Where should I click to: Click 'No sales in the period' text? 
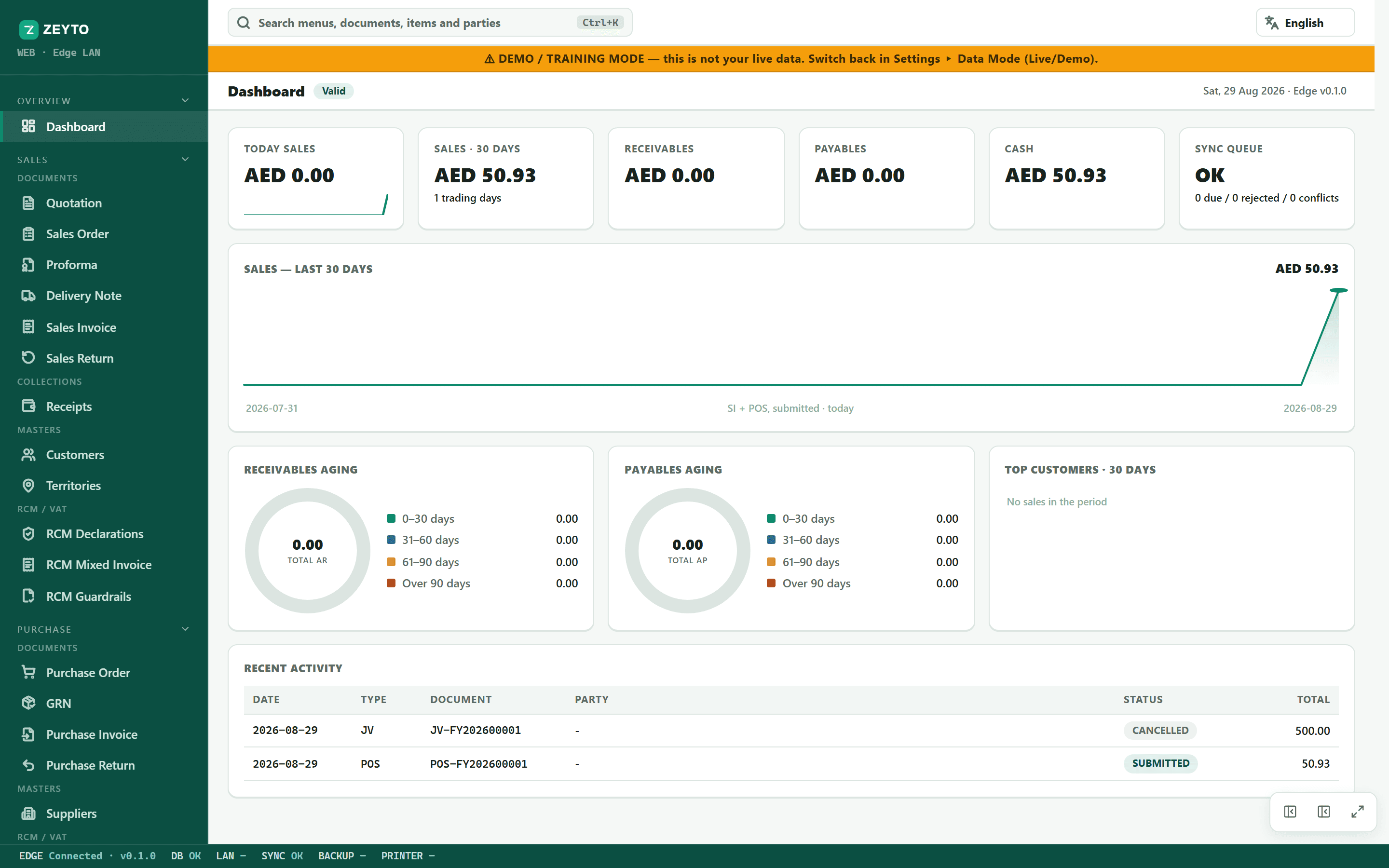click(x=1057, y=502)
